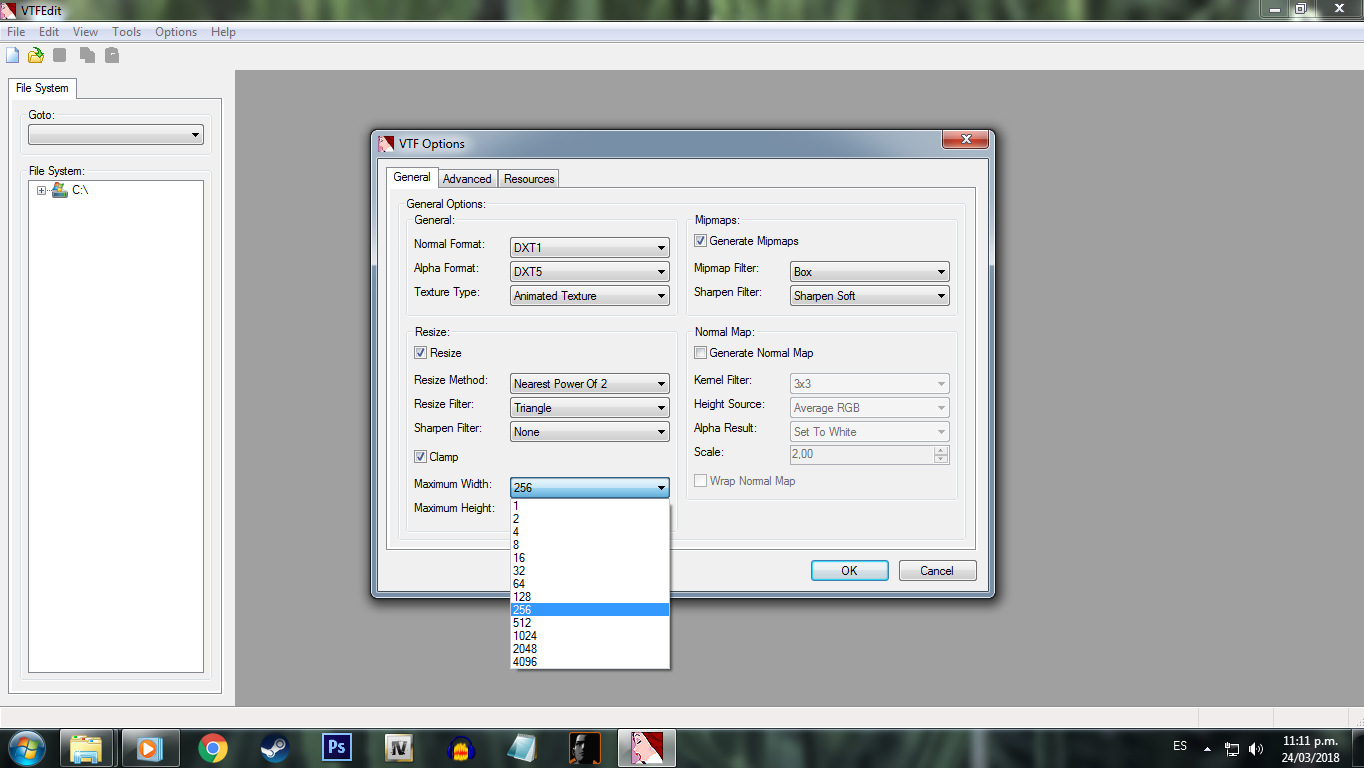
Task: Launch the media player from the taskbar
Action: (x=149, y=748)
